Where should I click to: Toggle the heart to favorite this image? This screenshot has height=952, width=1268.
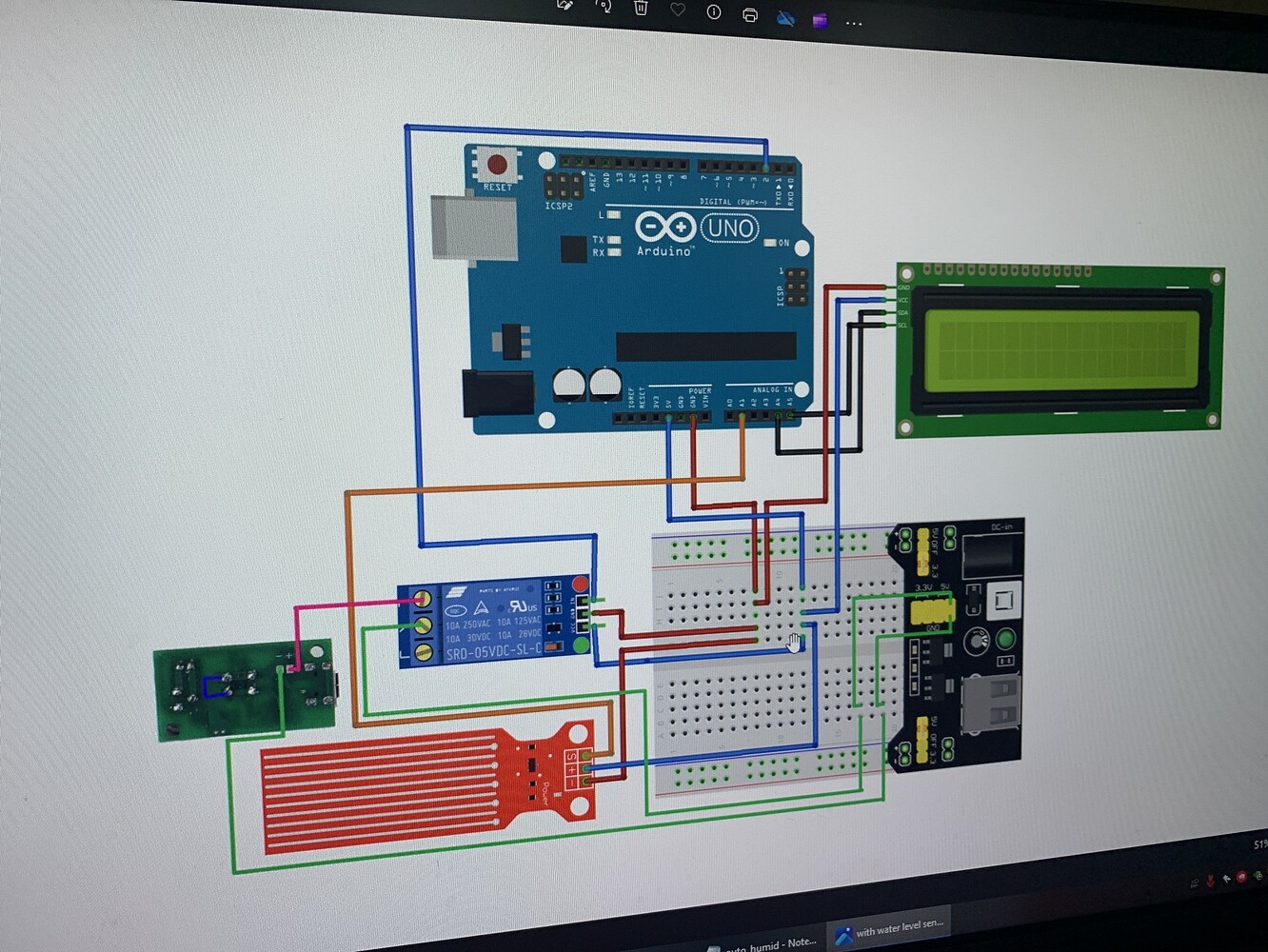tap(678, 10)
